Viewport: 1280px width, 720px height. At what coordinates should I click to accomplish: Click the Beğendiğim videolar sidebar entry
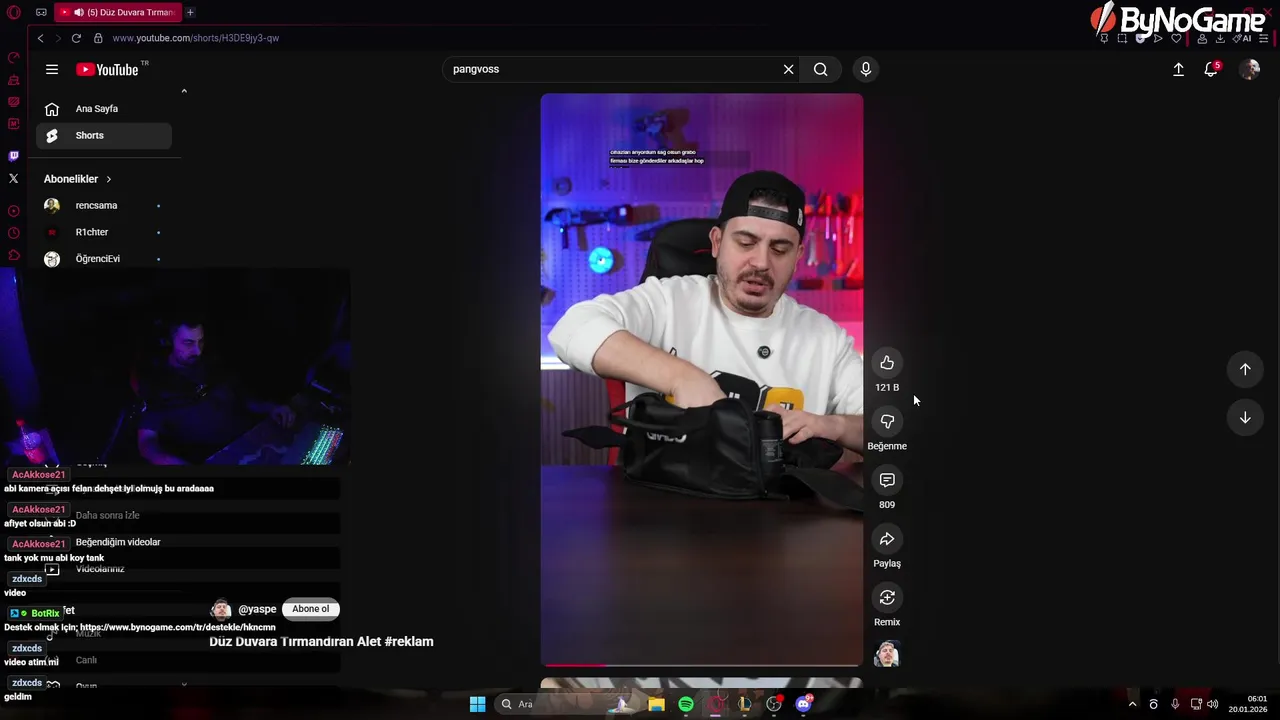tap(117, 542)
